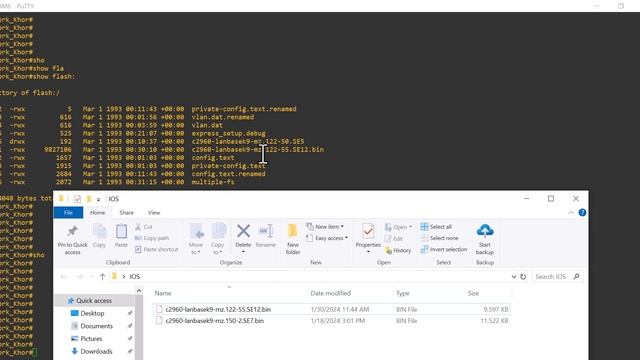Open the File menu tab
The width and height of the screenshot is (640, 360).
click(68, 213)
